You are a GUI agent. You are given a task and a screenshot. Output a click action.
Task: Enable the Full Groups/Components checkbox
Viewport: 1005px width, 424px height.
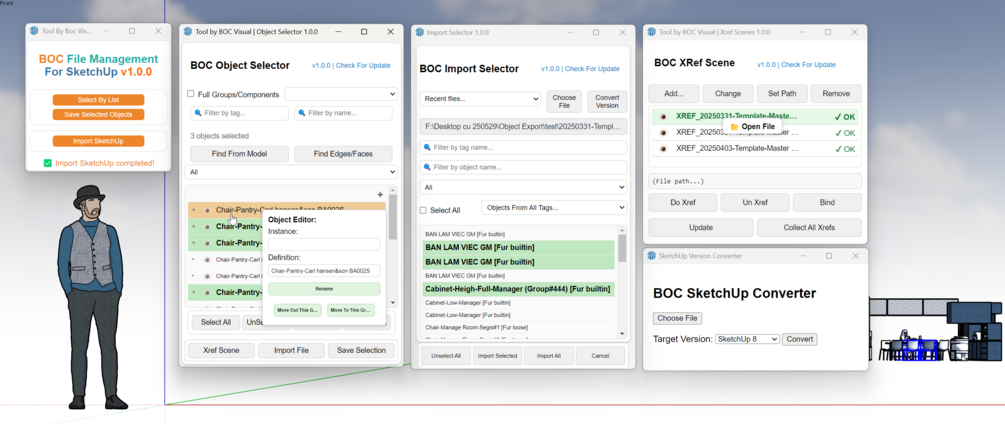click(x=190, y=94)
